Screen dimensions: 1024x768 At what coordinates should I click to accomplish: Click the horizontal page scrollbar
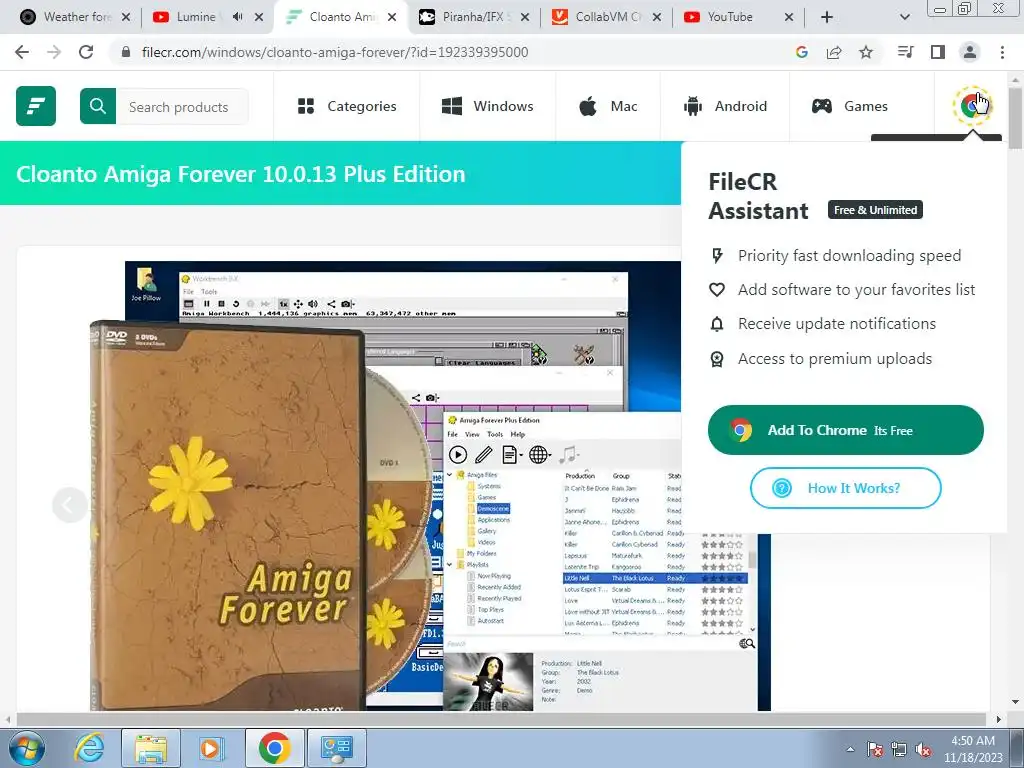point(500,719)
